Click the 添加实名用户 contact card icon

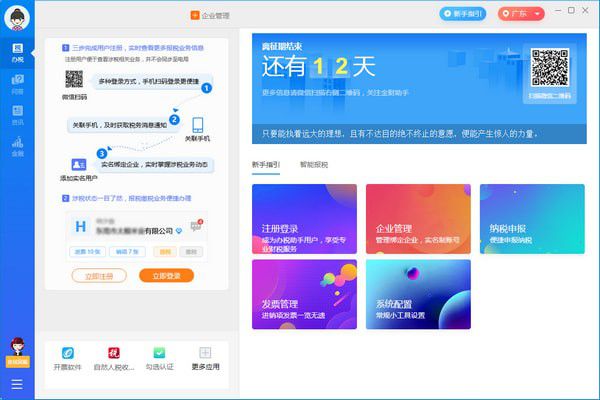pyautogui.click(x=79, y=165)
